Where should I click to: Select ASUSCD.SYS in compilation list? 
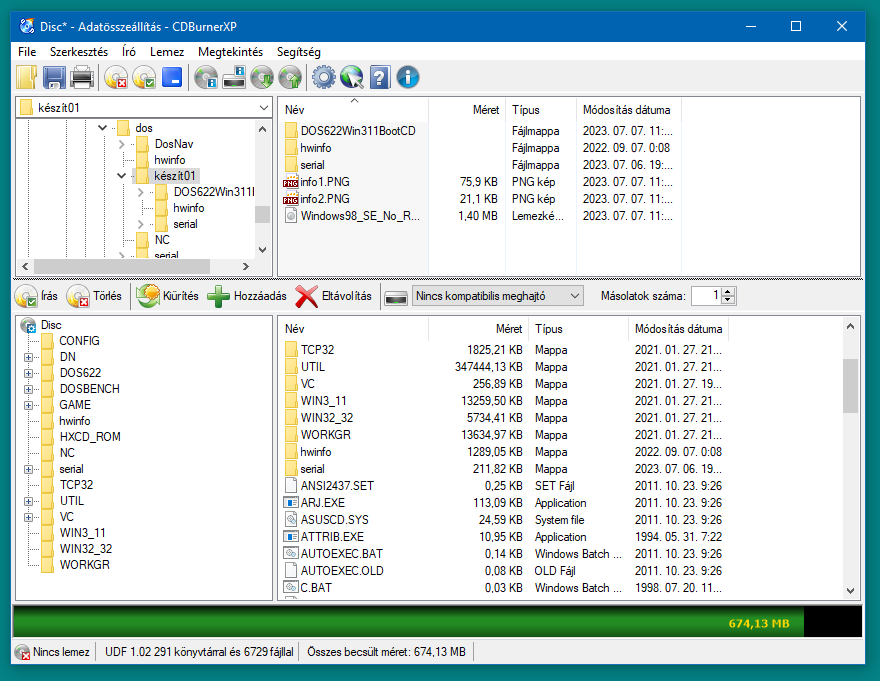334,520
